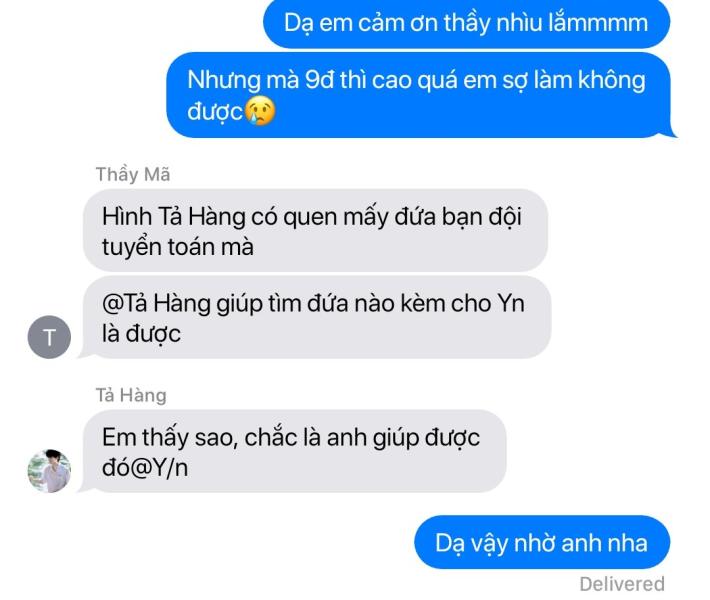Viewport: 710px width, 600px height.
Task: Select the "Hình Tả Hàng có quen" message bubble
Action: click(x=316, y=230)
